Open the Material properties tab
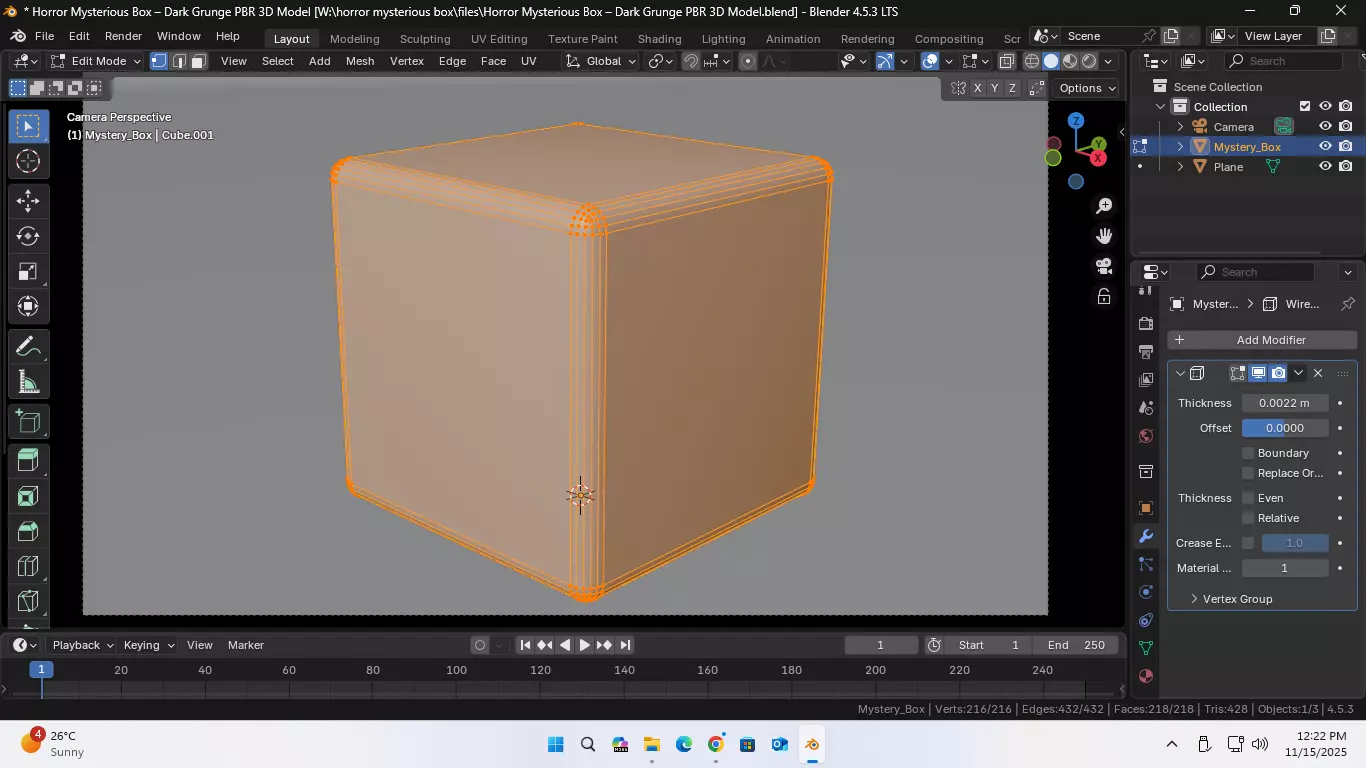The width and height of the screenshot is (1366, 768). point(1146,676)
